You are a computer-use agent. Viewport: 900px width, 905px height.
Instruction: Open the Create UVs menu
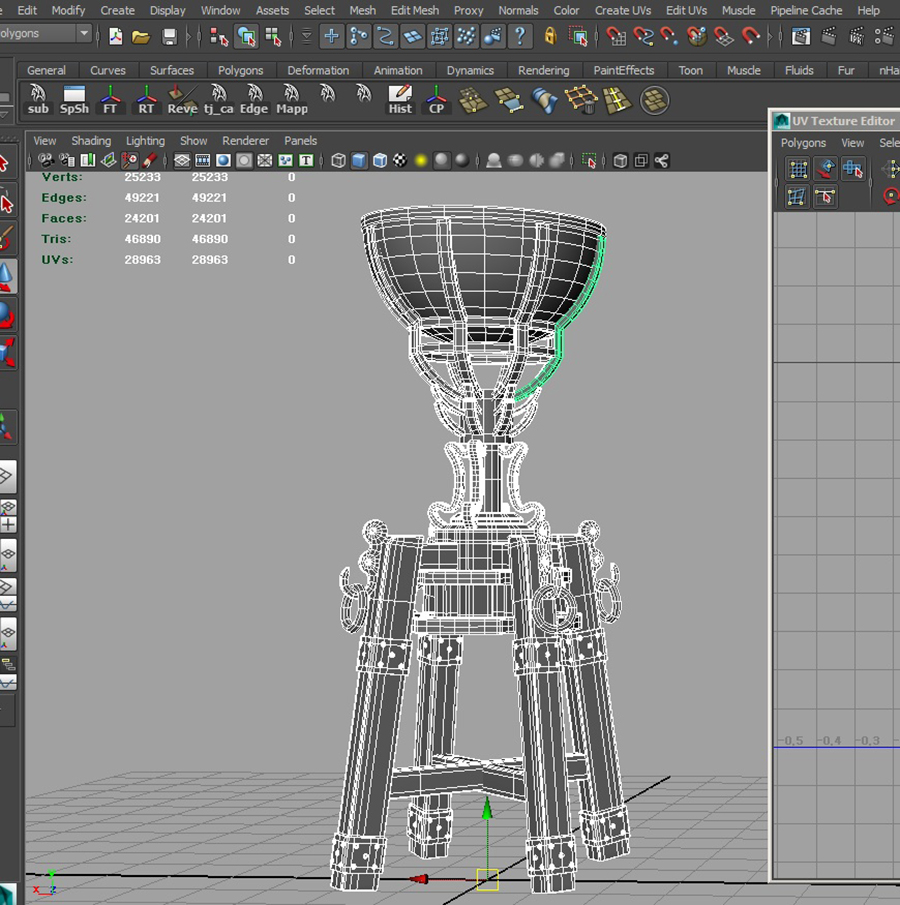click(623, 10)
